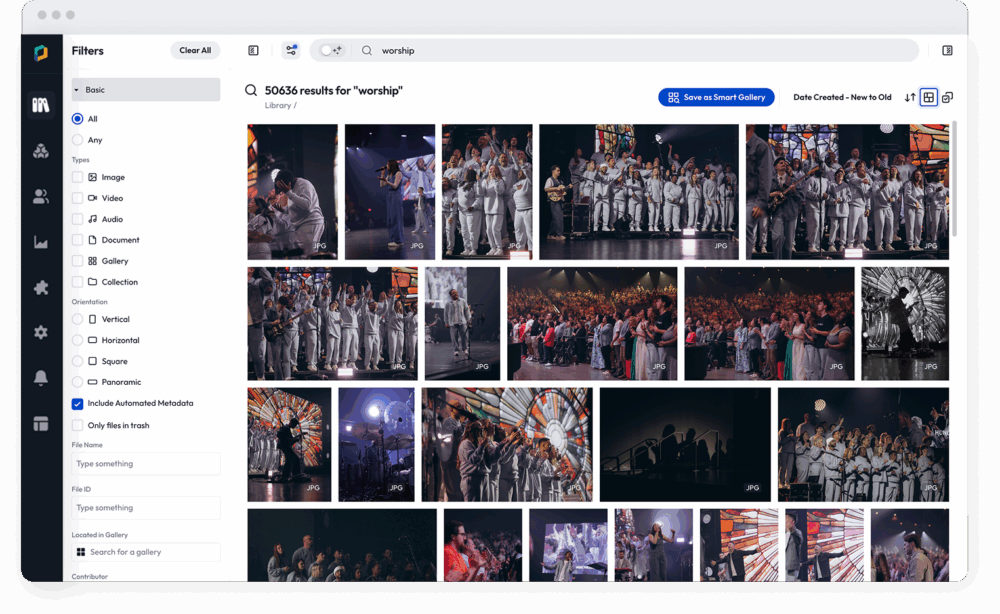The image size is (1000, 614).
Task: Click the Save as Smart Gallery button
Action: coord(716,97)
